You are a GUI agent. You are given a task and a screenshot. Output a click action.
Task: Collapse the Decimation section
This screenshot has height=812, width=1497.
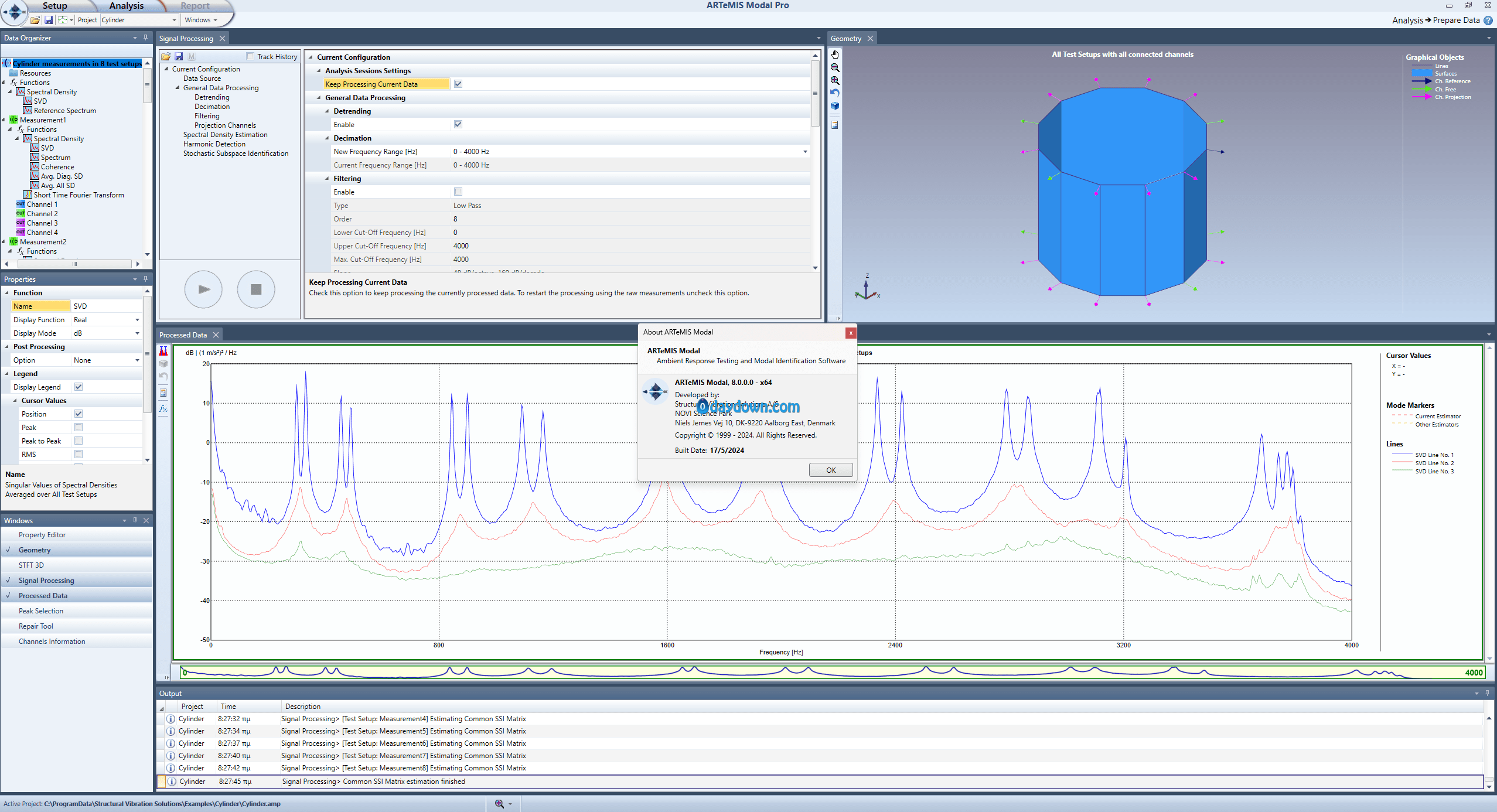click(327, 138)
